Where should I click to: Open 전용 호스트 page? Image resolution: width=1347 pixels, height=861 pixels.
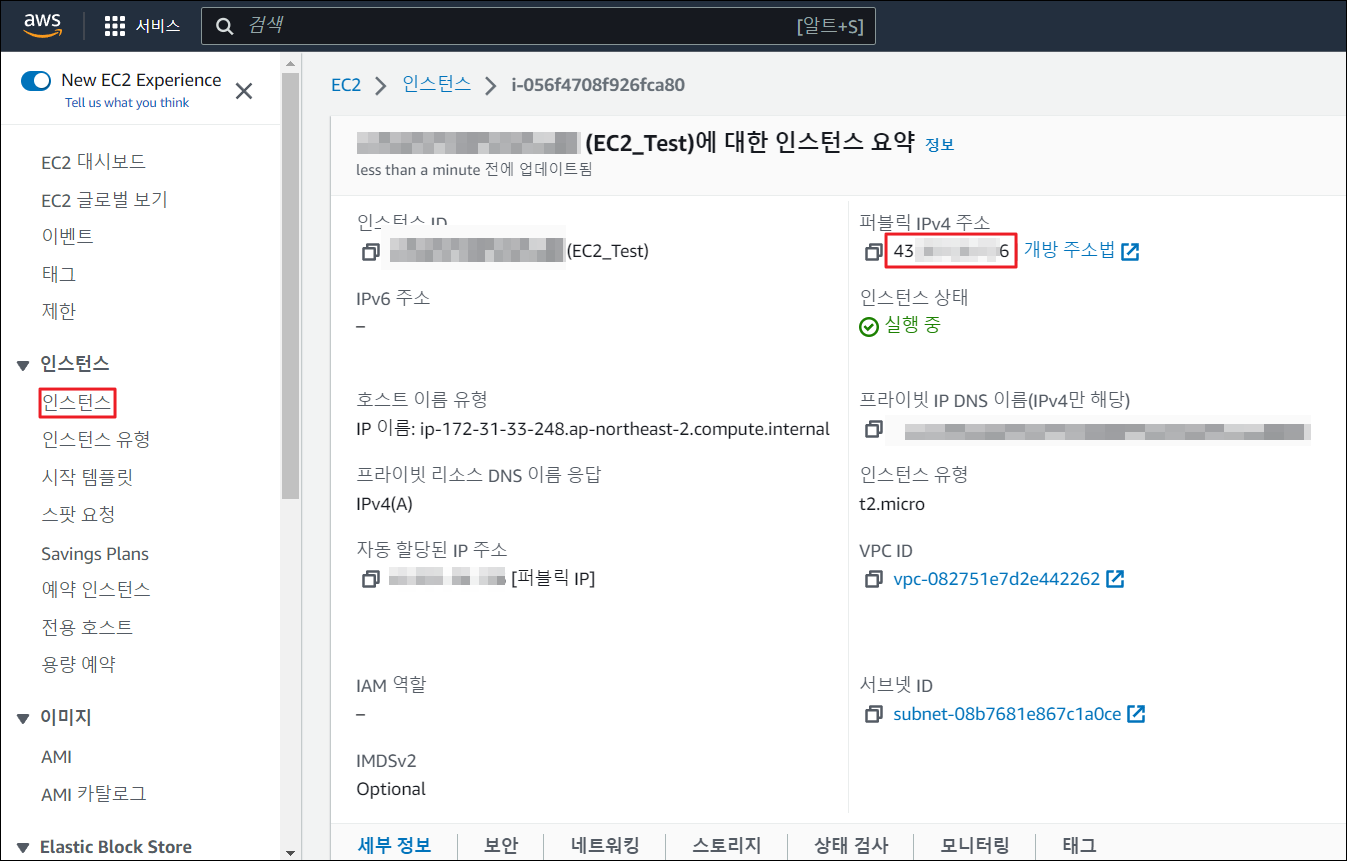point(87,627)
